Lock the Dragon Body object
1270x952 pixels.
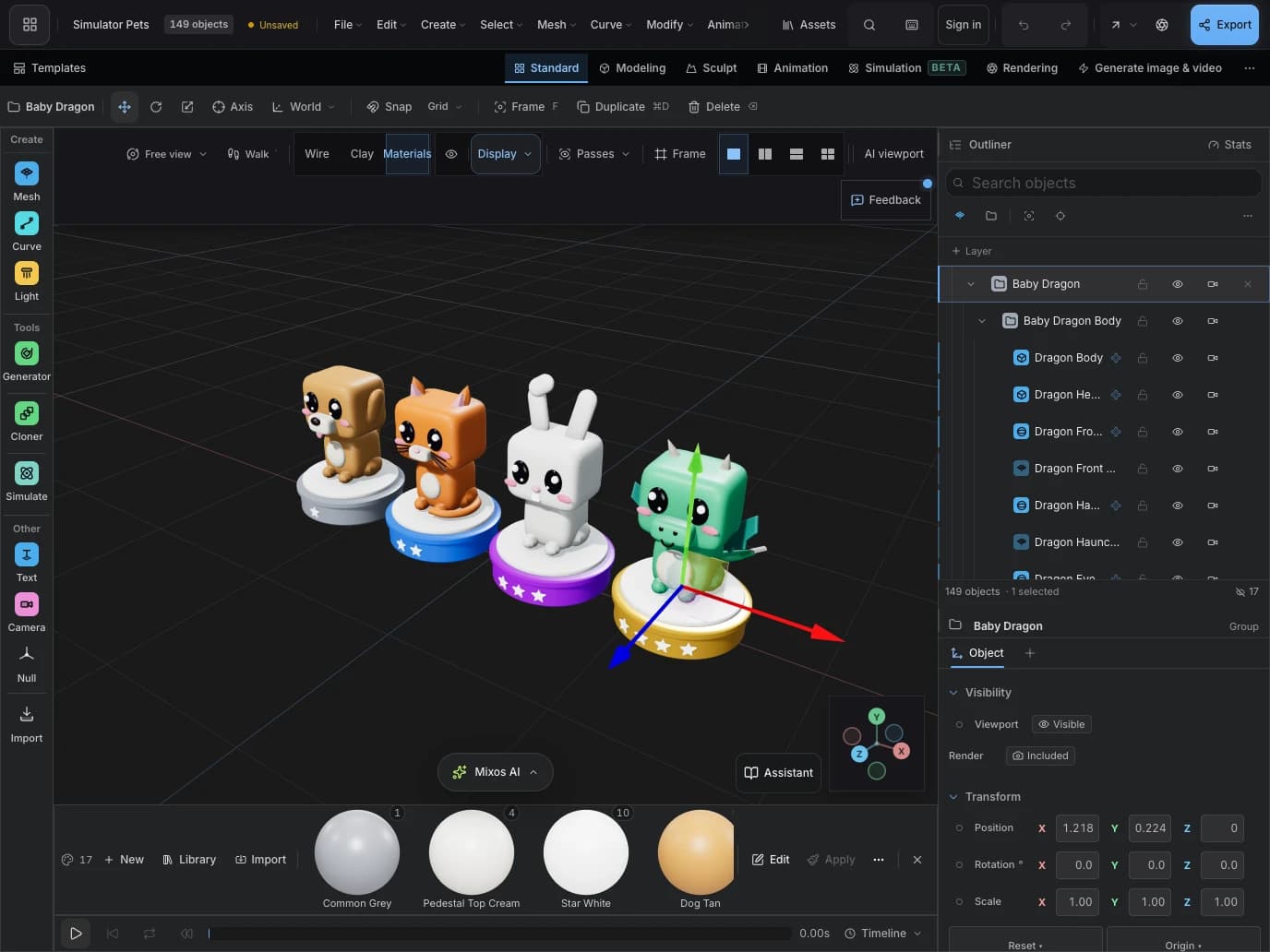tap(1143, 358)
